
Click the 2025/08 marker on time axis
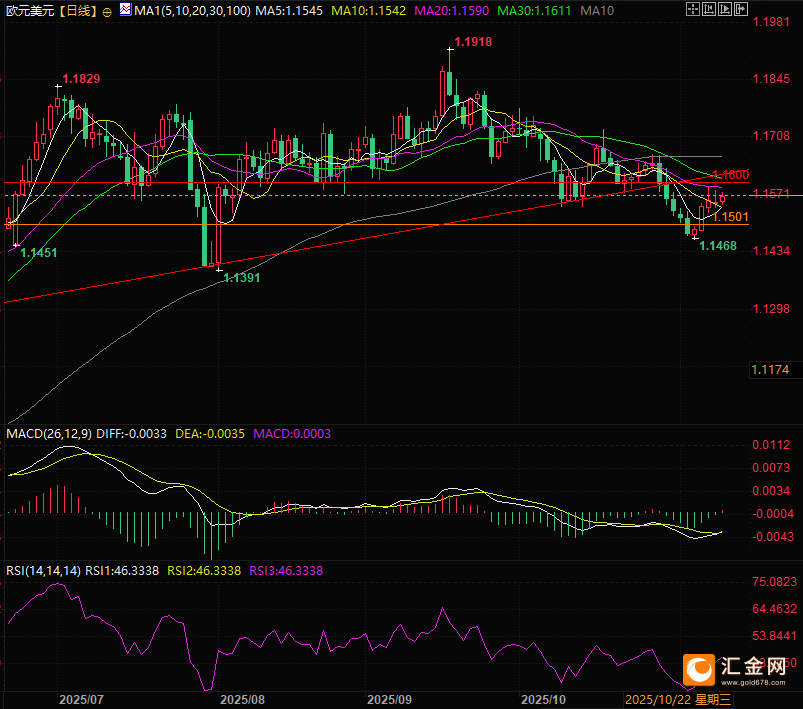241,699
